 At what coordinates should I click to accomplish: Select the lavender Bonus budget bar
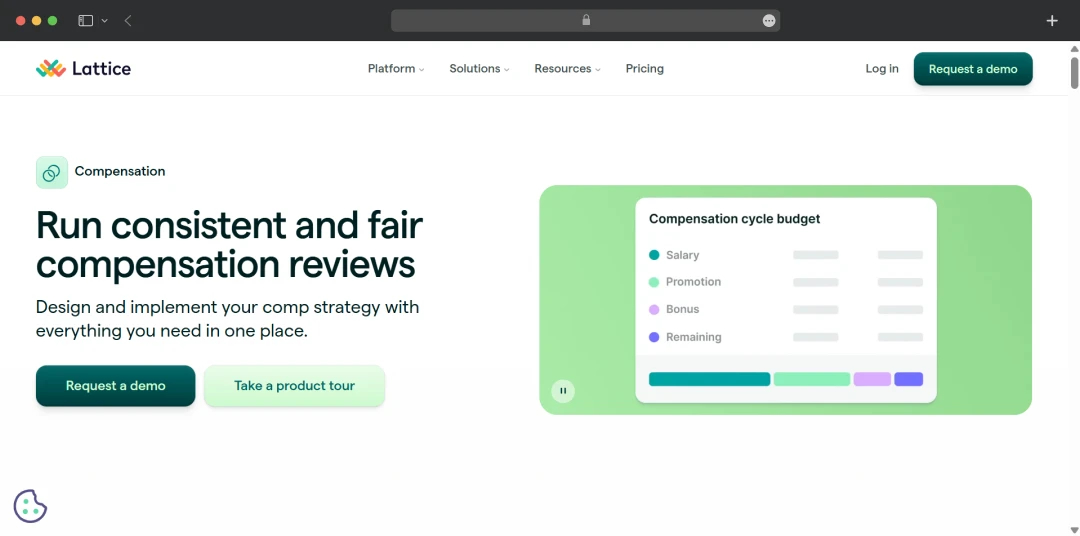pyautogui.click(x=872, y=379)
